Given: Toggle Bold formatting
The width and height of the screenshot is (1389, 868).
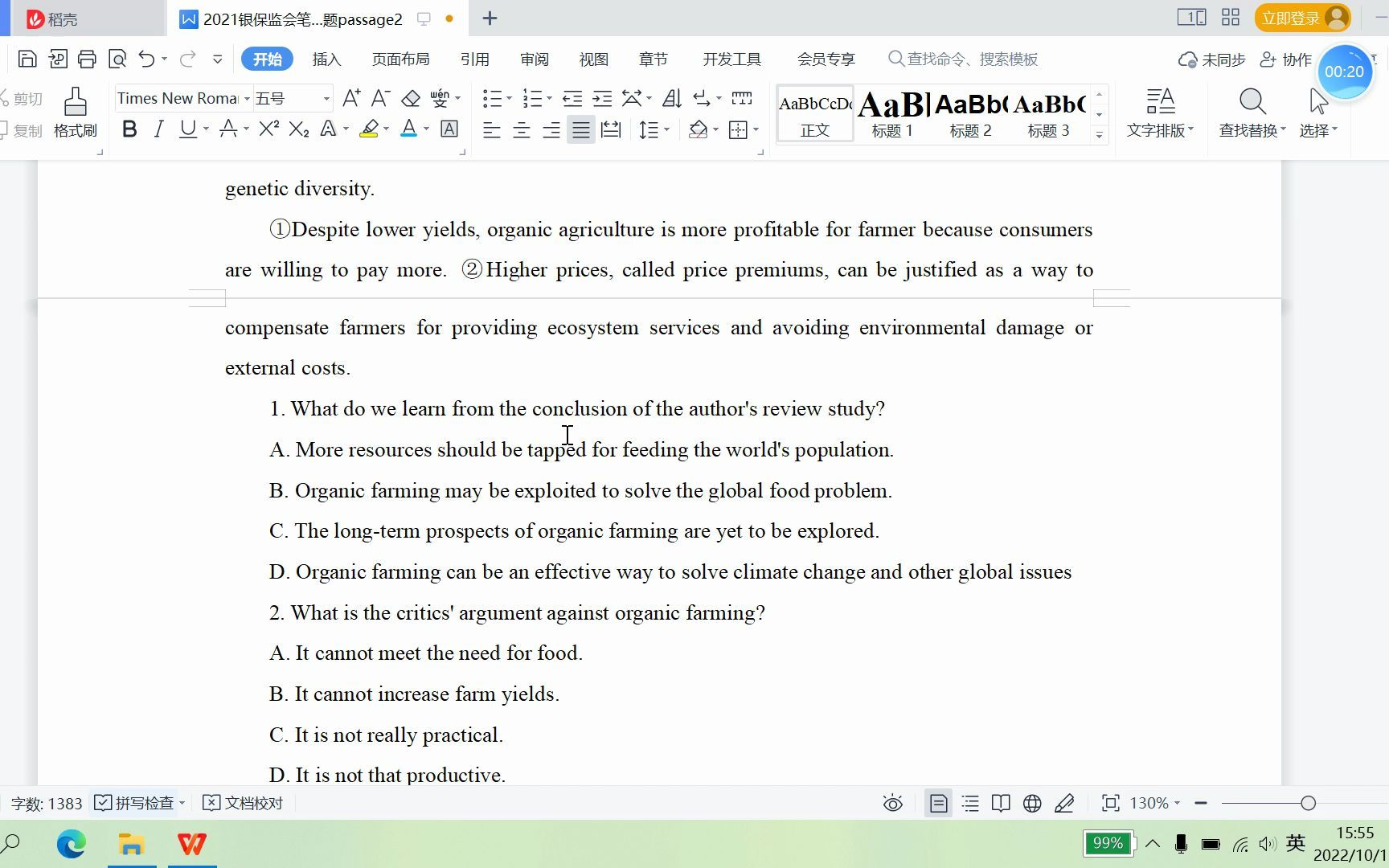Looking at the screenshot, I should coord(129,129).
